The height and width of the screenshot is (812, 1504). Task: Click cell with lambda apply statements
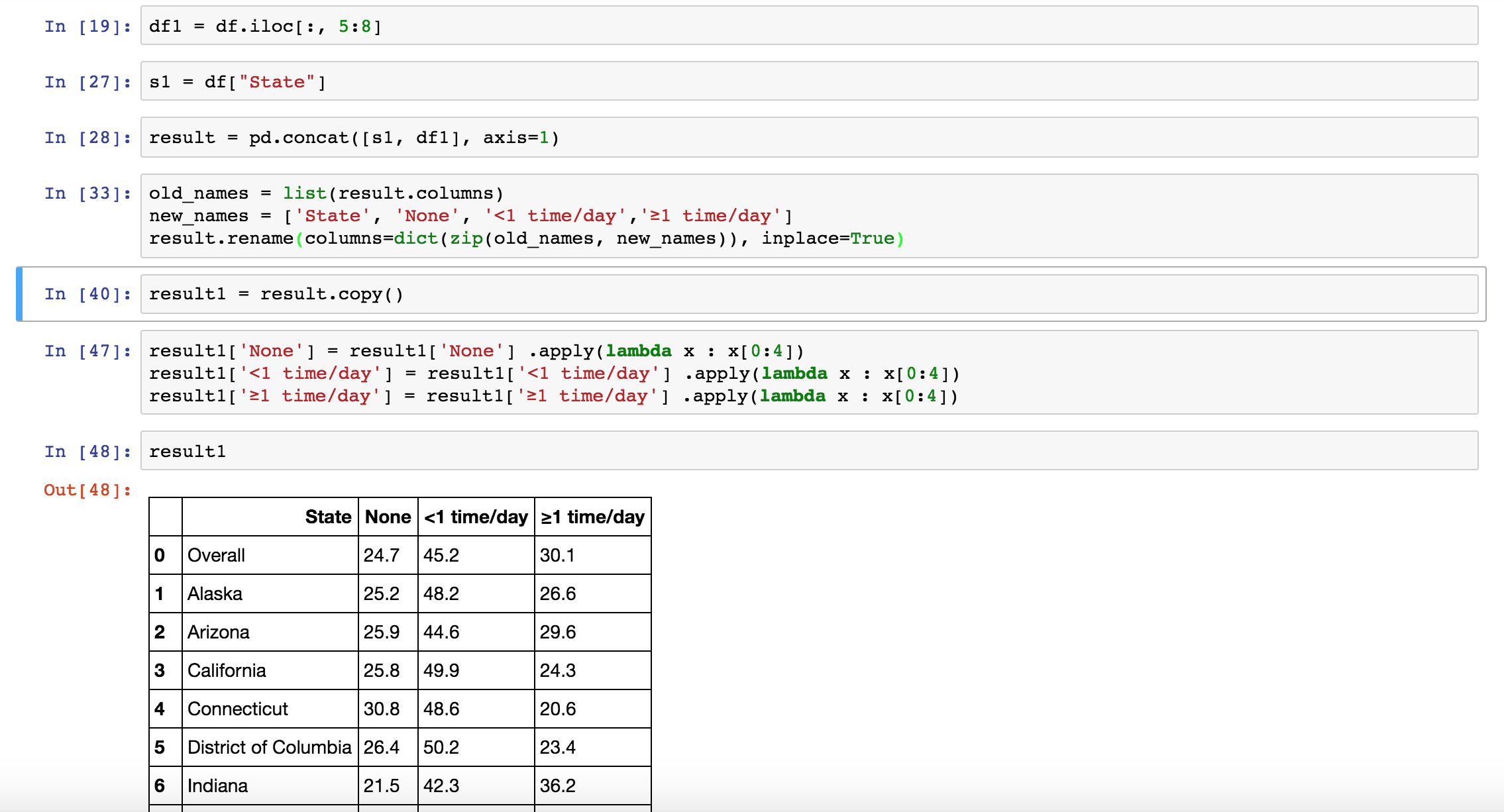tap(808, 373)
